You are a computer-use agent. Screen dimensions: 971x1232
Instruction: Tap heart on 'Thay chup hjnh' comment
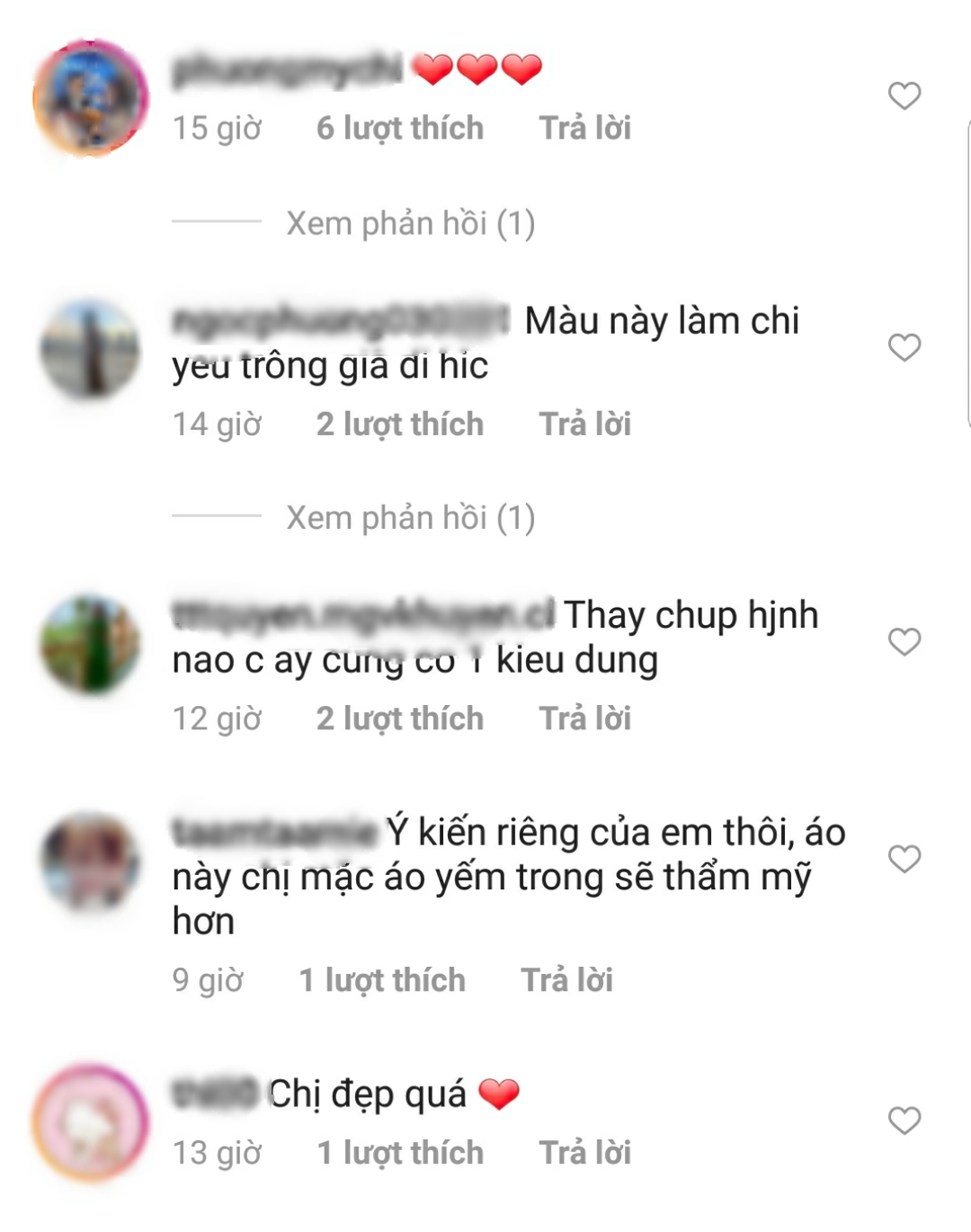904,642
